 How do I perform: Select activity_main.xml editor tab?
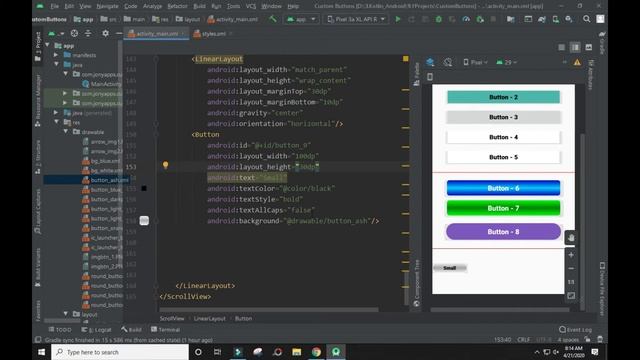pyautogui.click(x=156, y=33)
